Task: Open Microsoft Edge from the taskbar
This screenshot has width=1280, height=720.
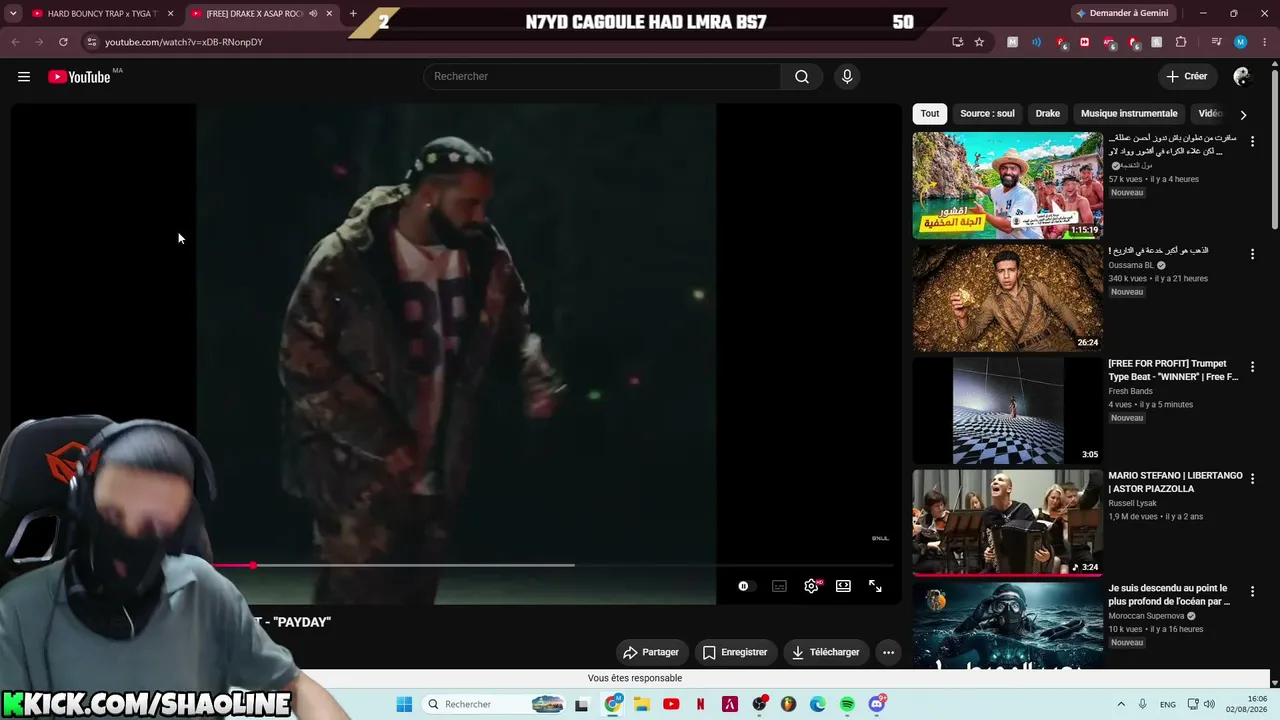Action: [x=818, y=704]
